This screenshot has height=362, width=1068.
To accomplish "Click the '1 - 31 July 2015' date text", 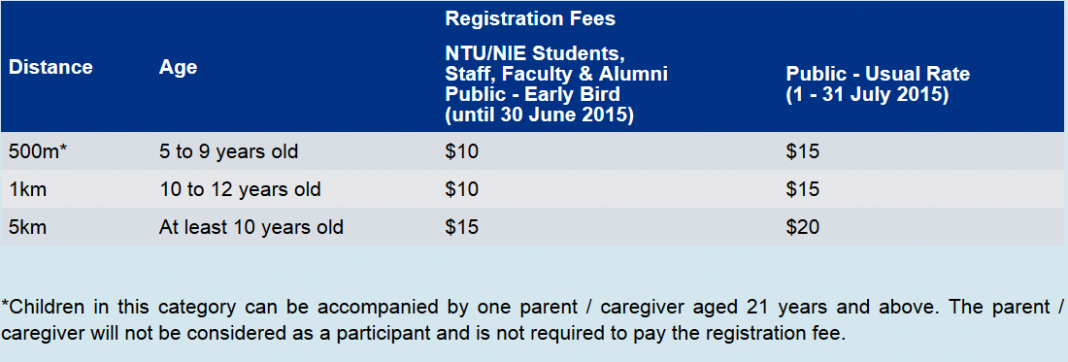I will click(868, 95).
